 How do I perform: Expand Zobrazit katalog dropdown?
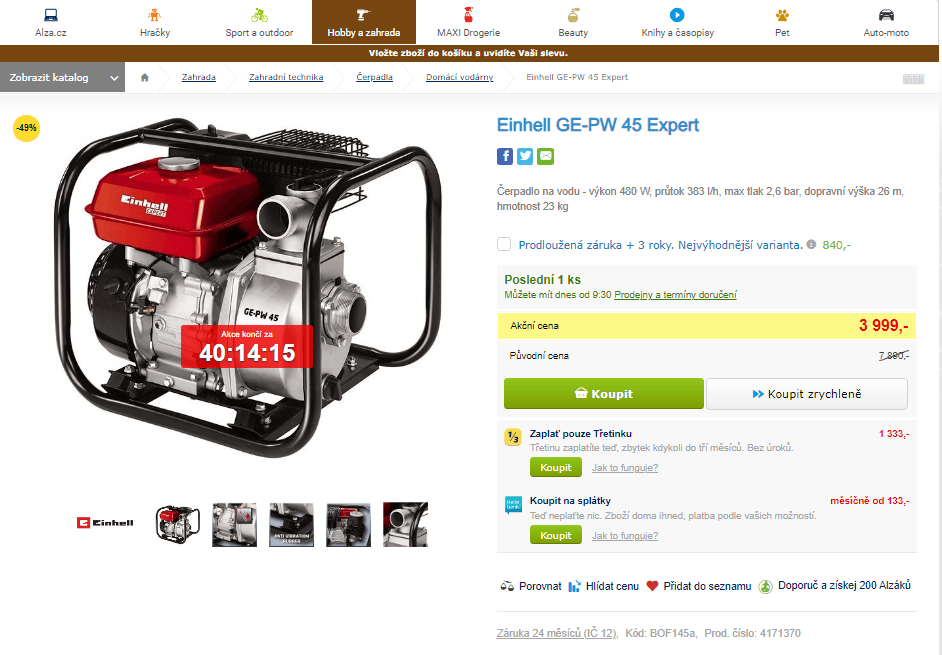tap(62, 78)
